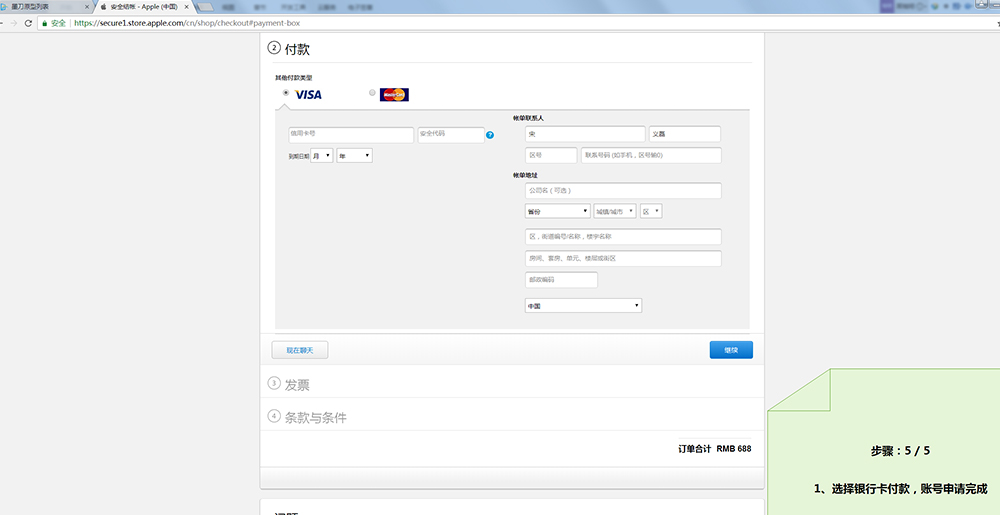Open the country dropdown showing 中国

click(583, 306)
